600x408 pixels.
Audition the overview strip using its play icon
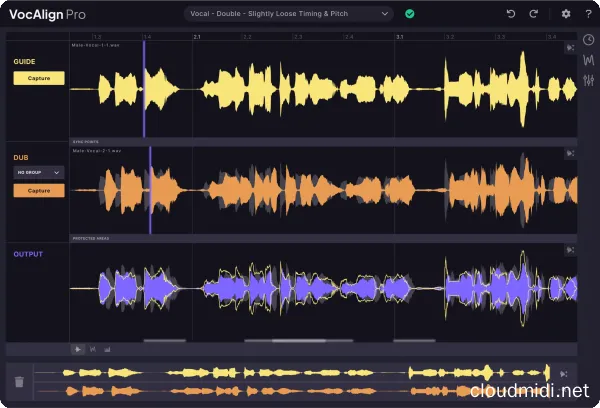[x=563, y=374]
